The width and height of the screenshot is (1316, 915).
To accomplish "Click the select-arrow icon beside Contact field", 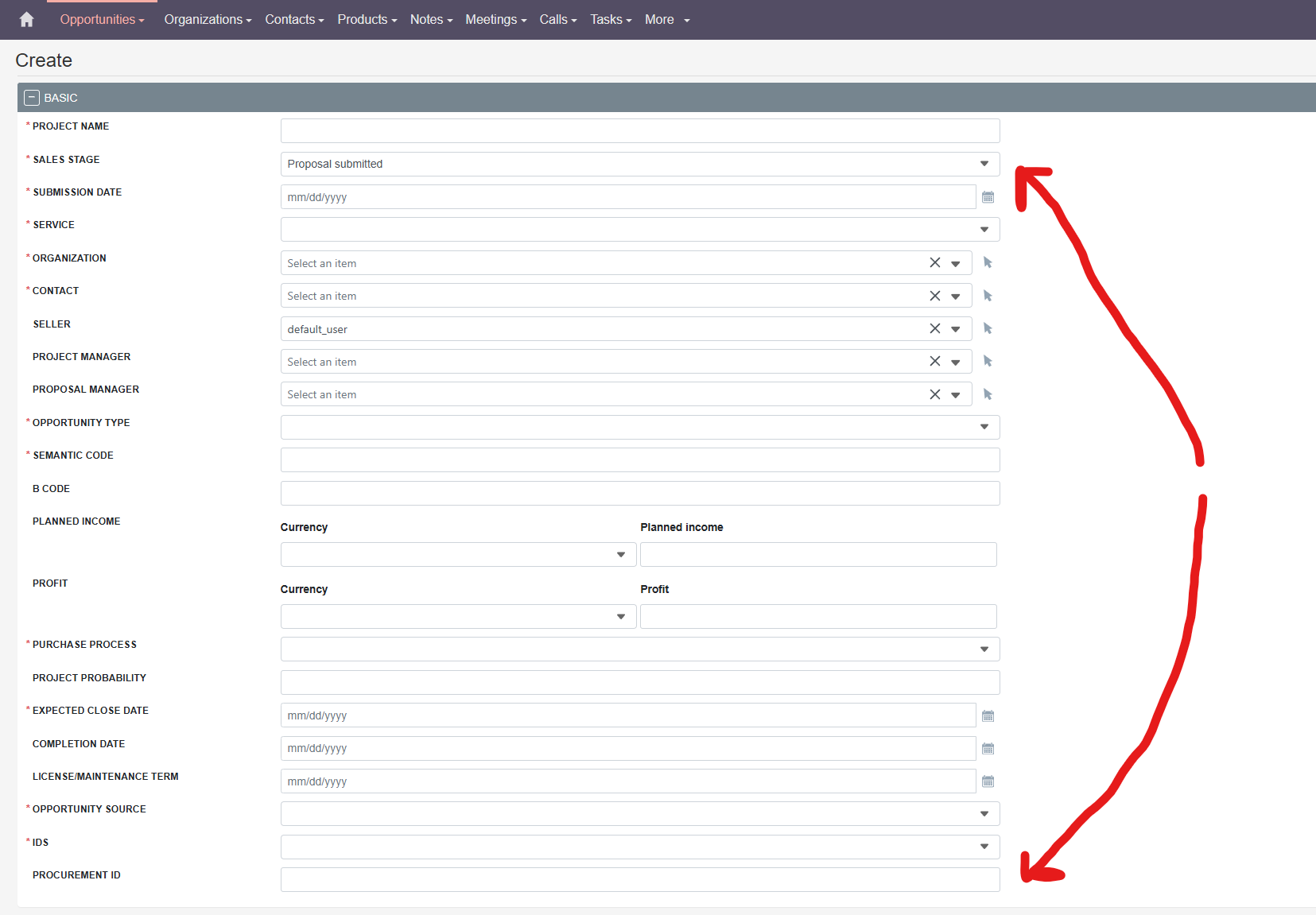I will pyautogui.click(x=988, y=296).
